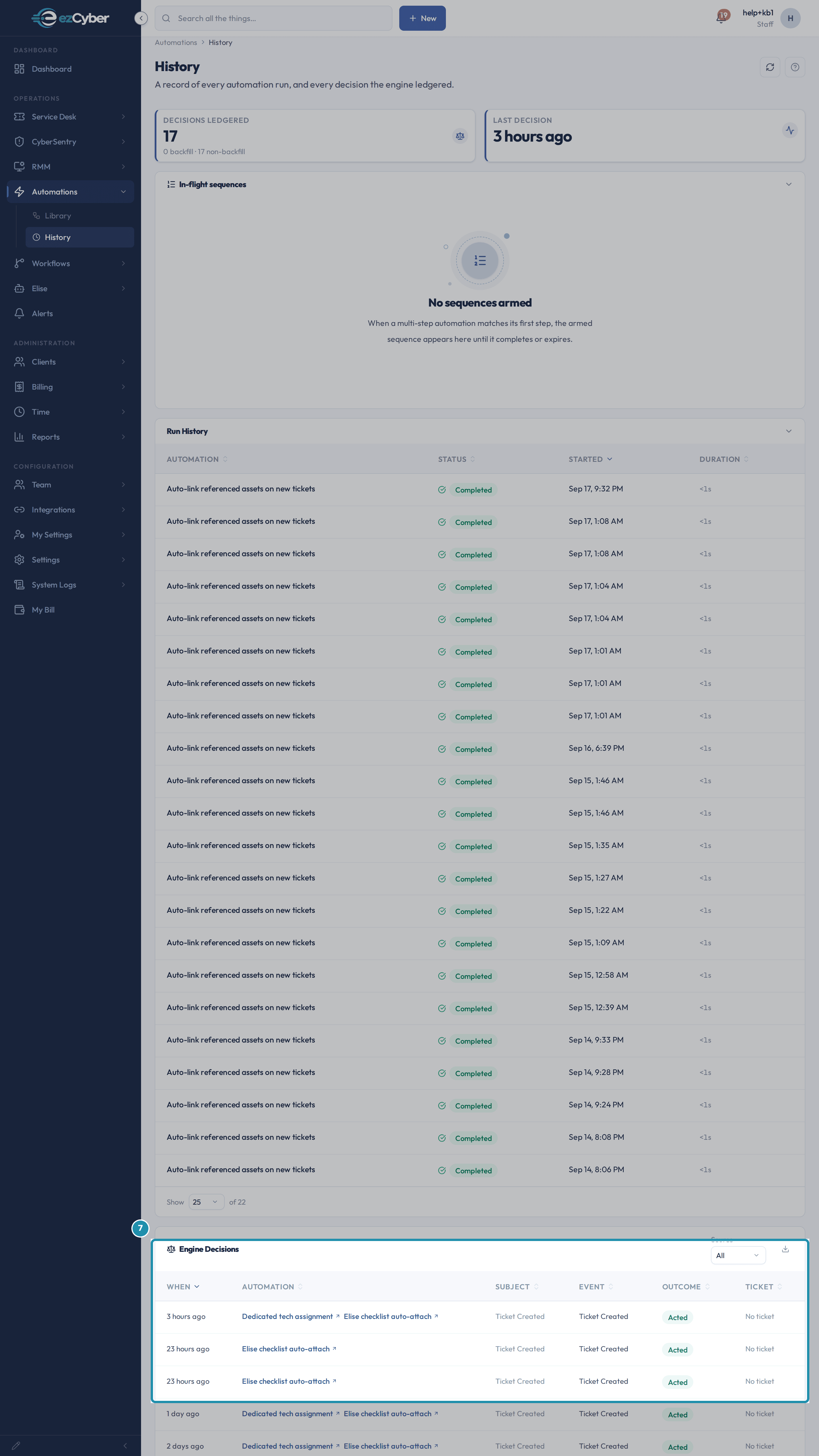Sort Run History by Started column

(x=590, y=459)
